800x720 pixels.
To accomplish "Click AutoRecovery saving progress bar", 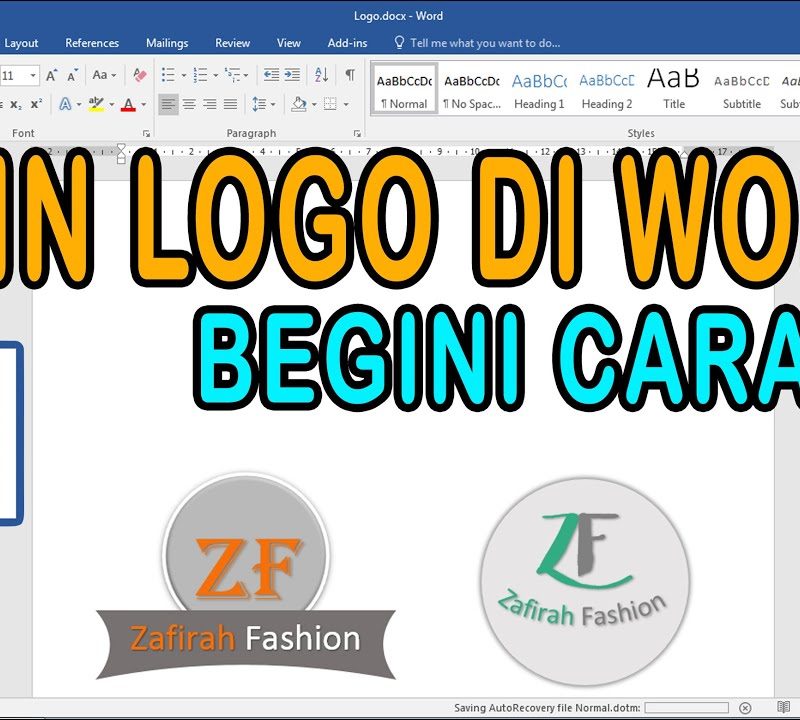I will coord(687,708).
